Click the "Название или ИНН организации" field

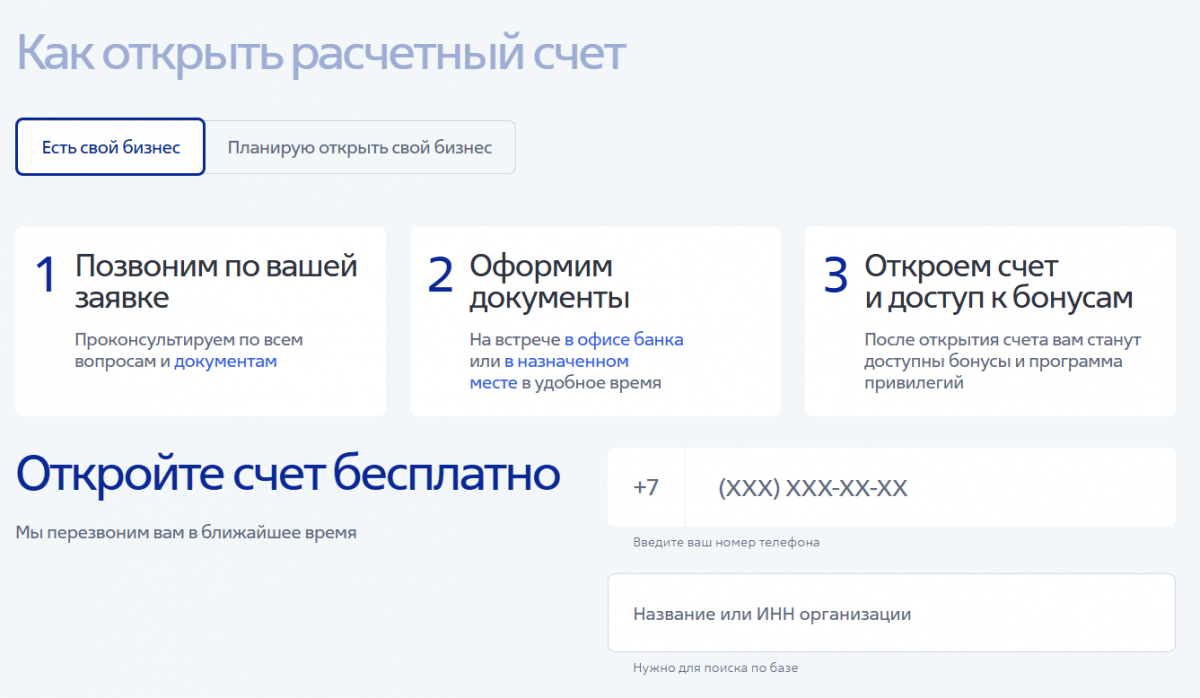pyautogui.click(x=891, y=613)
